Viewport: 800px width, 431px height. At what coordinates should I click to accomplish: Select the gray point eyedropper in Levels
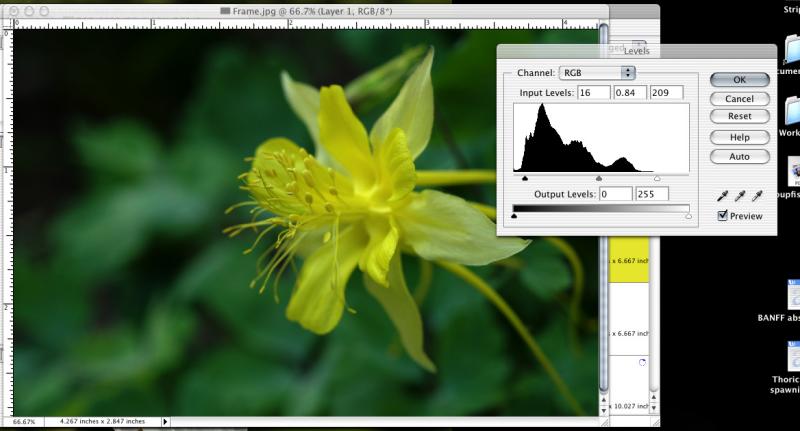click(739, 196)
